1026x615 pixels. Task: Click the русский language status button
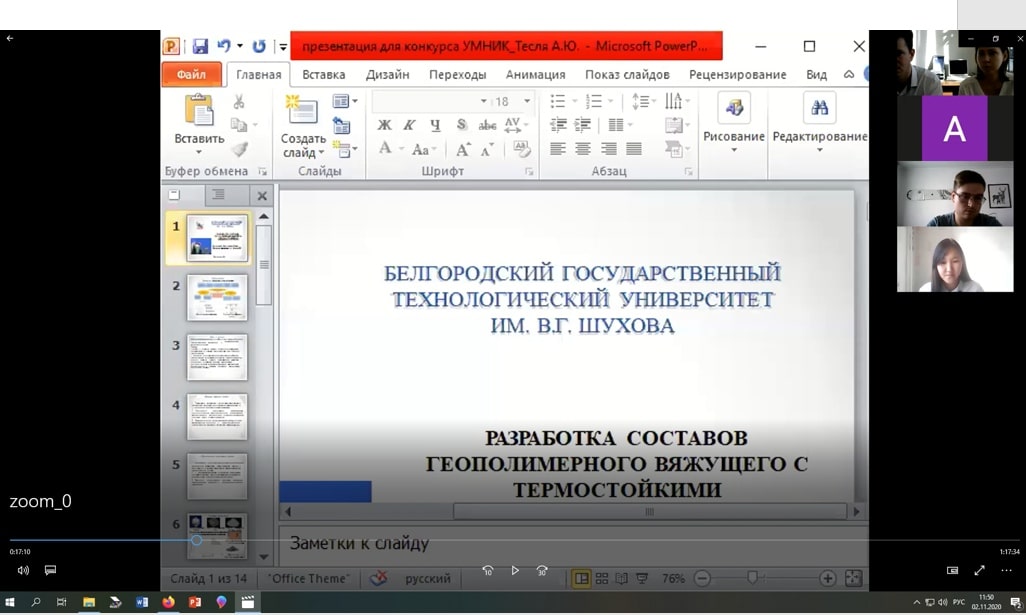(x=427, y=578)
